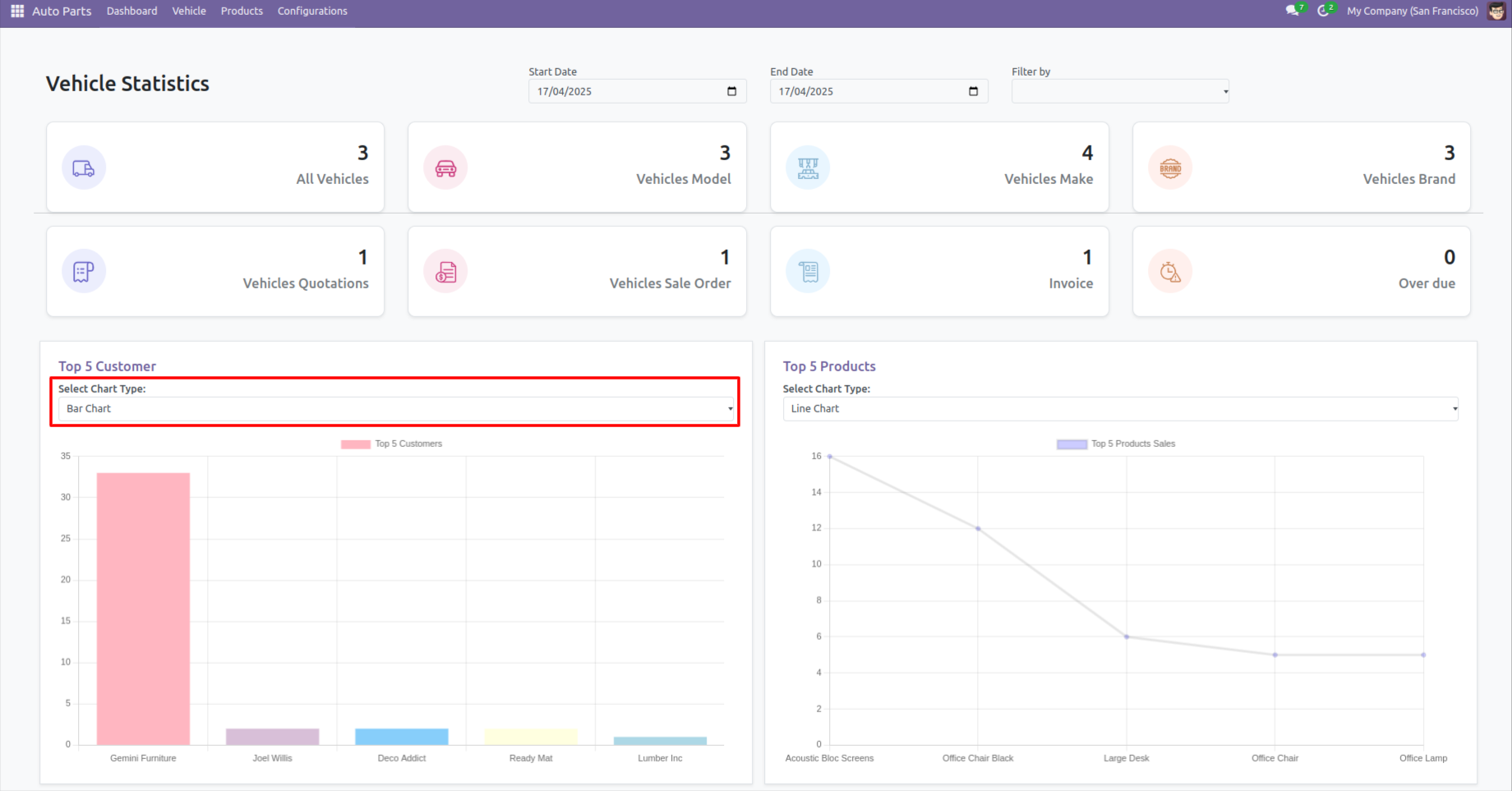Open the Dashboard menu

point(132,11)
